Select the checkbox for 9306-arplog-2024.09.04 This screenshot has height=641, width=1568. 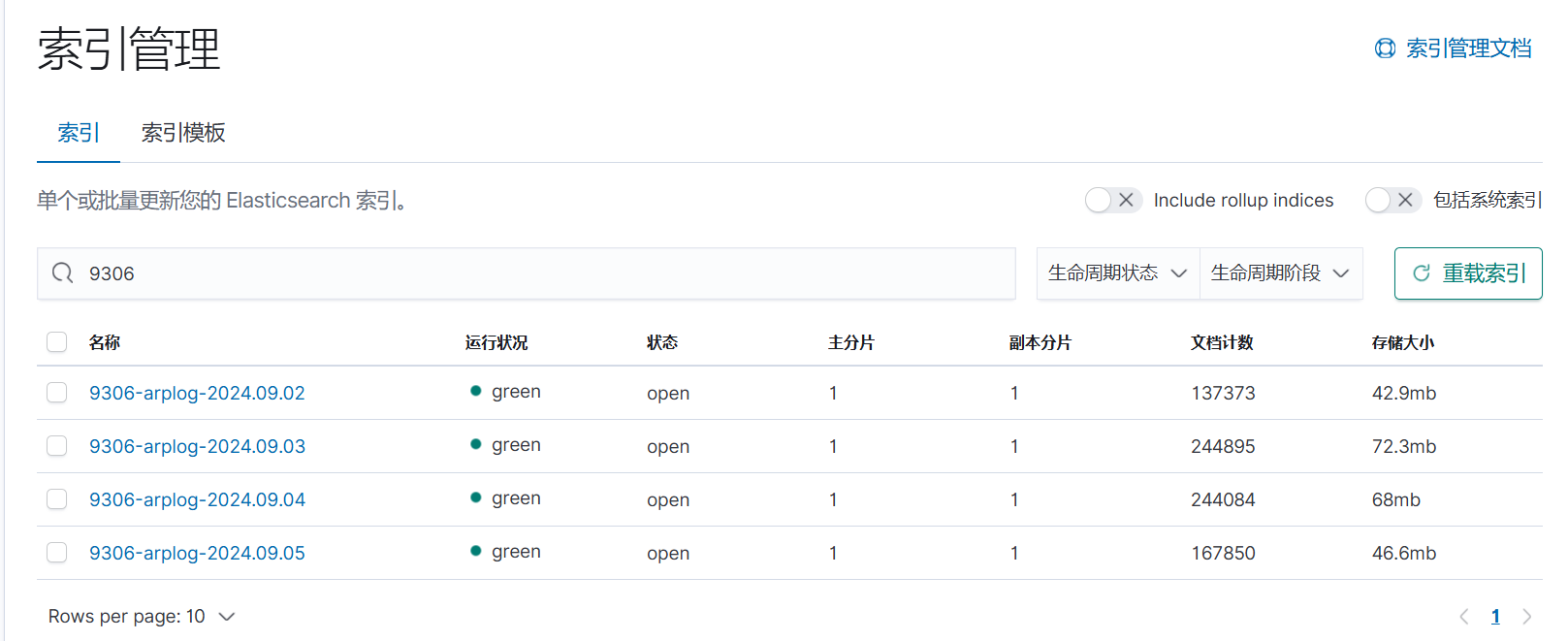pyautogui.click(x=57, y=498)
